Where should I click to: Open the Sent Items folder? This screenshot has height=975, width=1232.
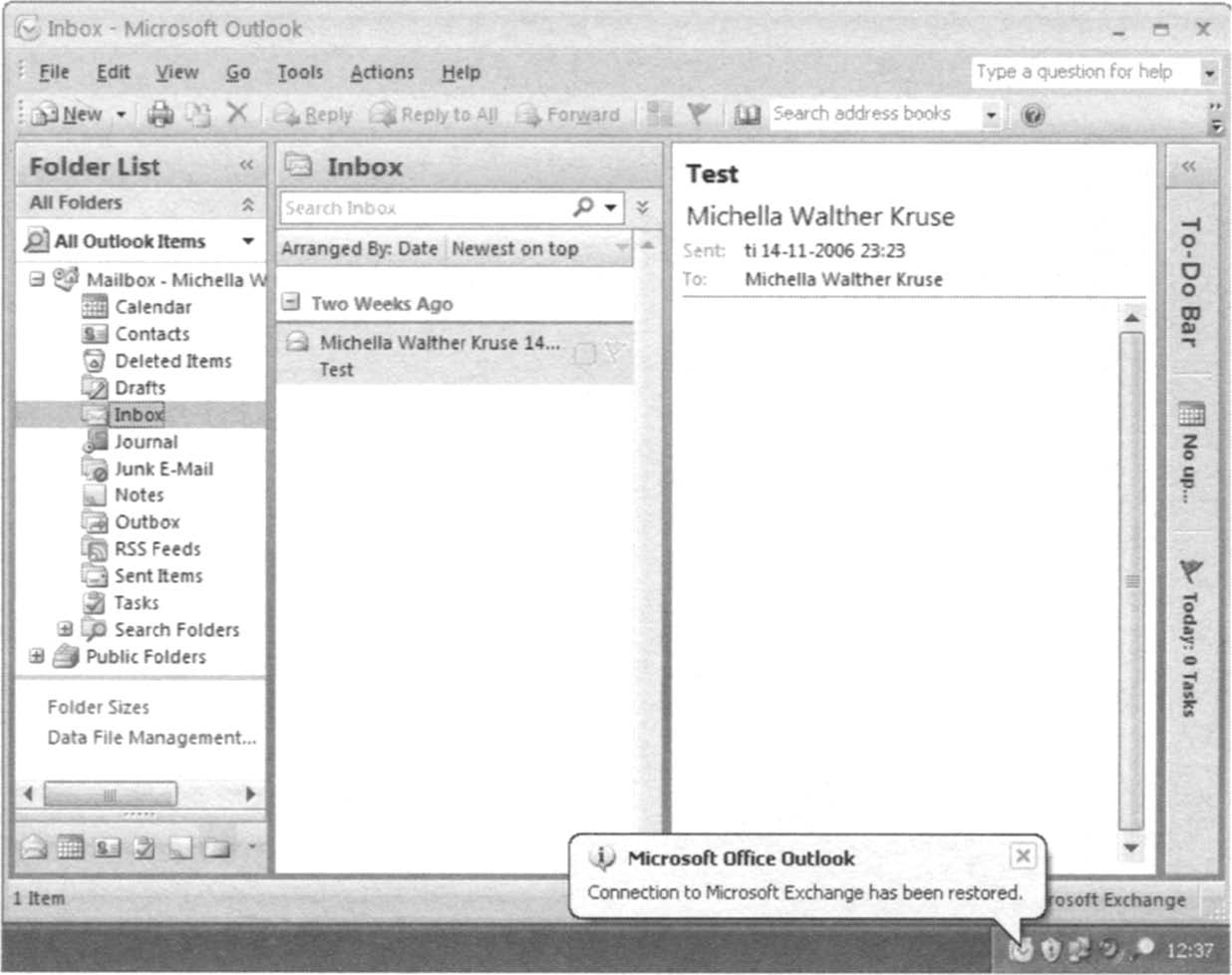tap(157, 575)
